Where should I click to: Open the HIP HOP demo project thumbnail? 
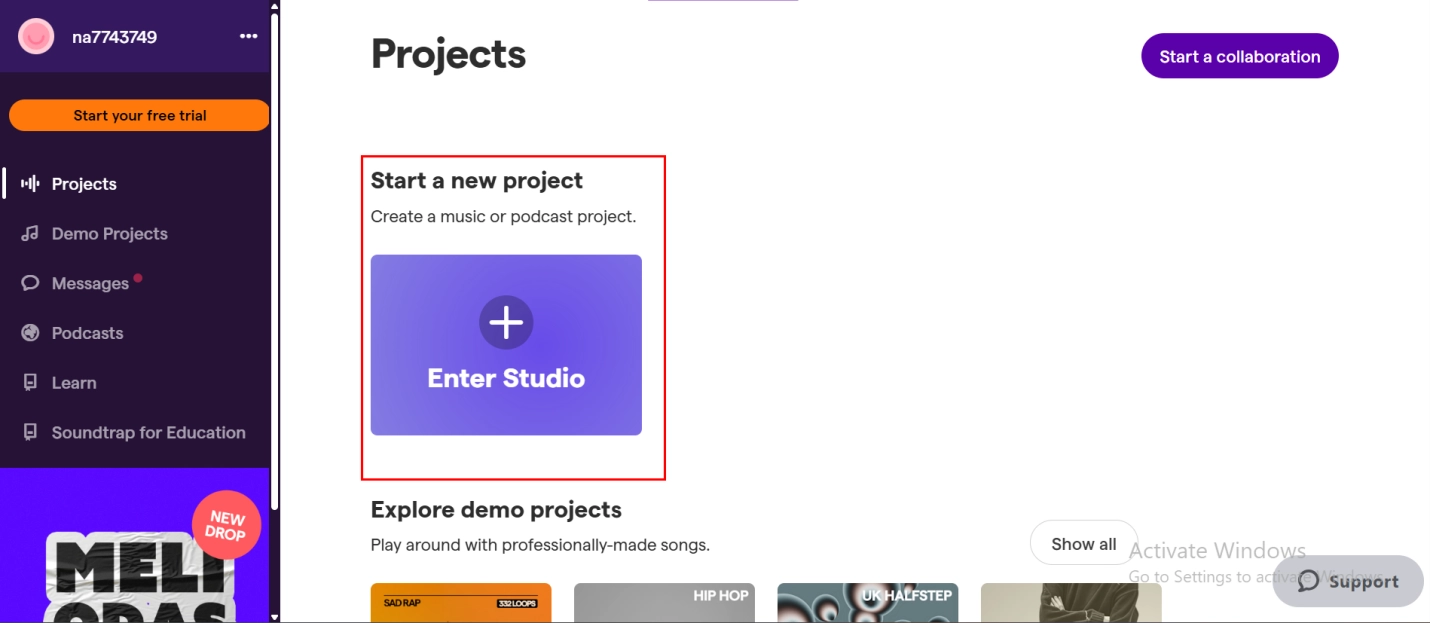[664, 603]
